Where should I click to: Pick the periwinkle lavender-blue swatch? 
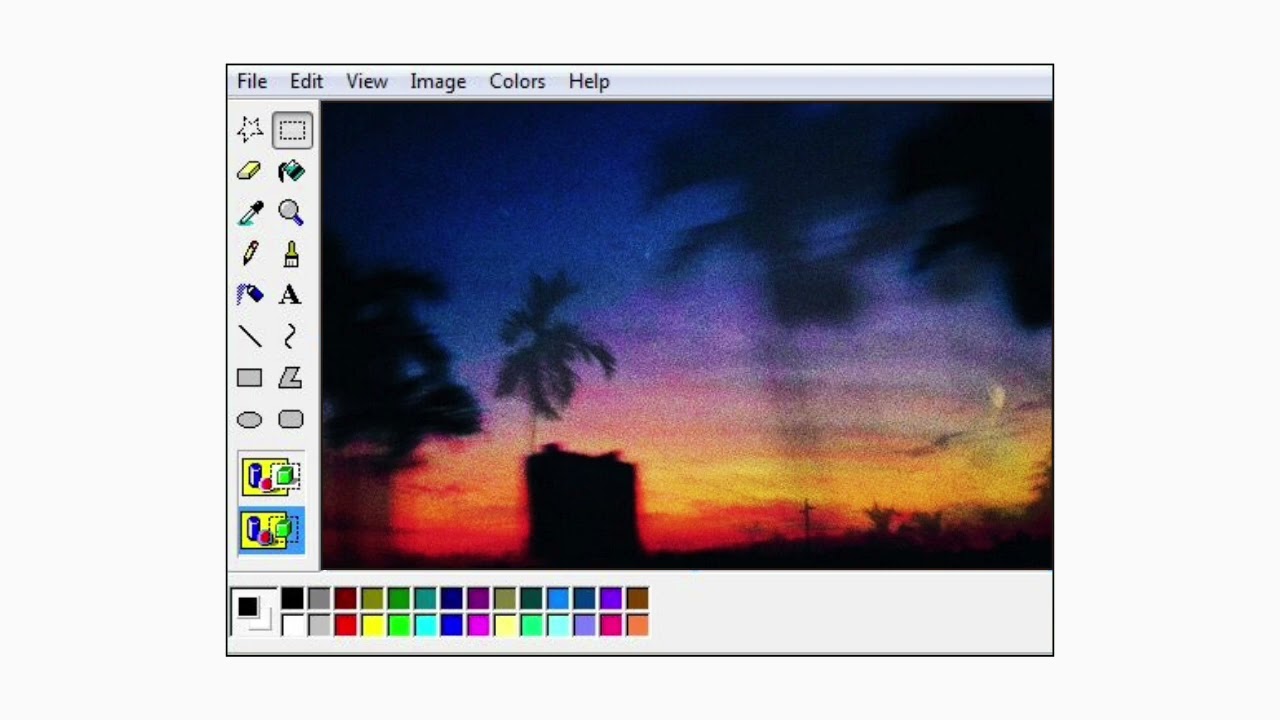coord(585,626)
